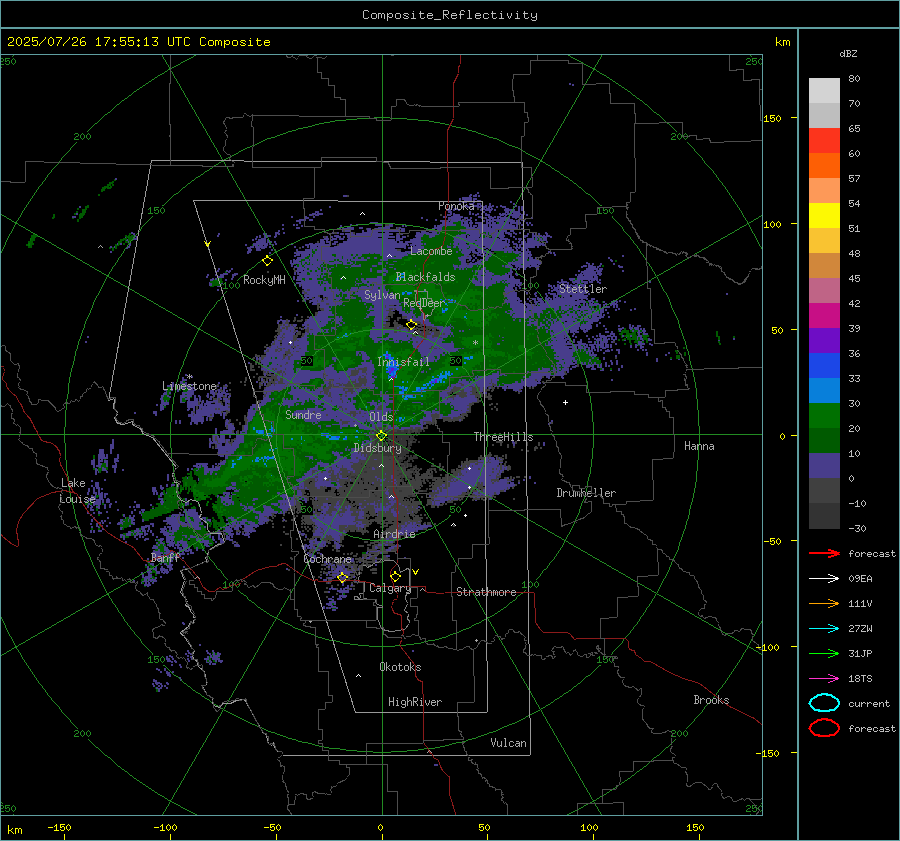Click the Hanna city label
Viewport: 900px width, 841px height.
tap(699, 446)
